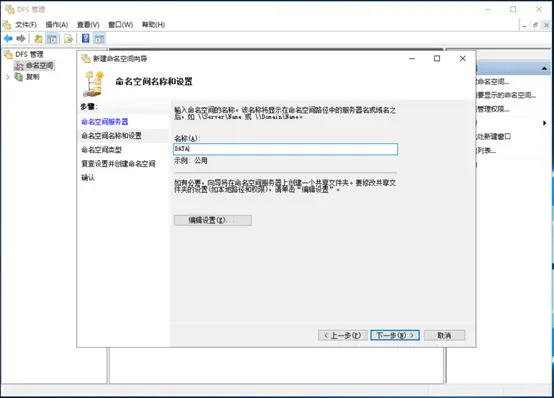
Task: Minimize the 新建命名空间向导 dialog
Action: tap(412, 58)
